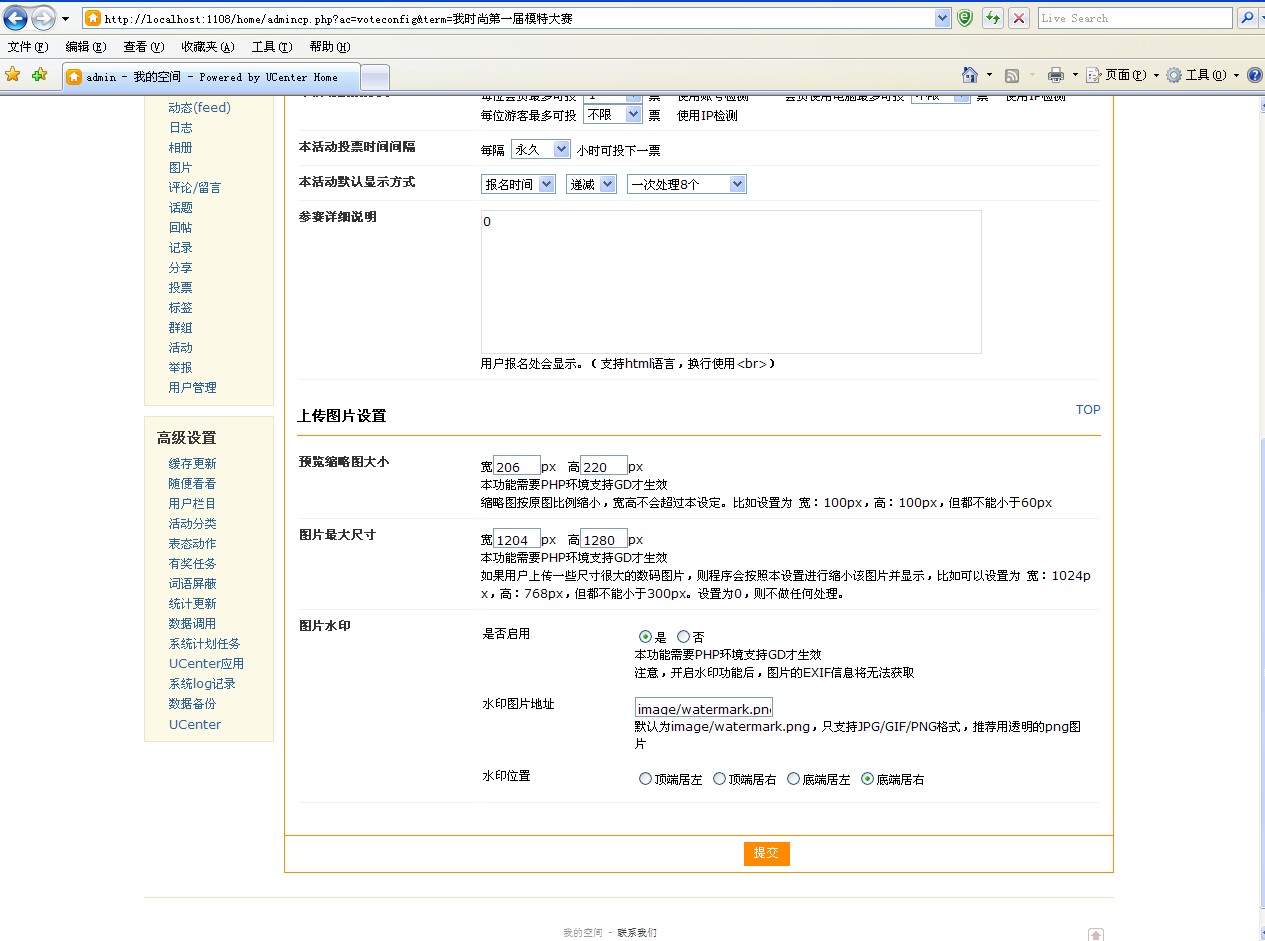Click the Home page icon in the toolbar
Image resolution: width=1265 pixels, height=941 pixels.
pyautogui.click(x=969, y=75)
